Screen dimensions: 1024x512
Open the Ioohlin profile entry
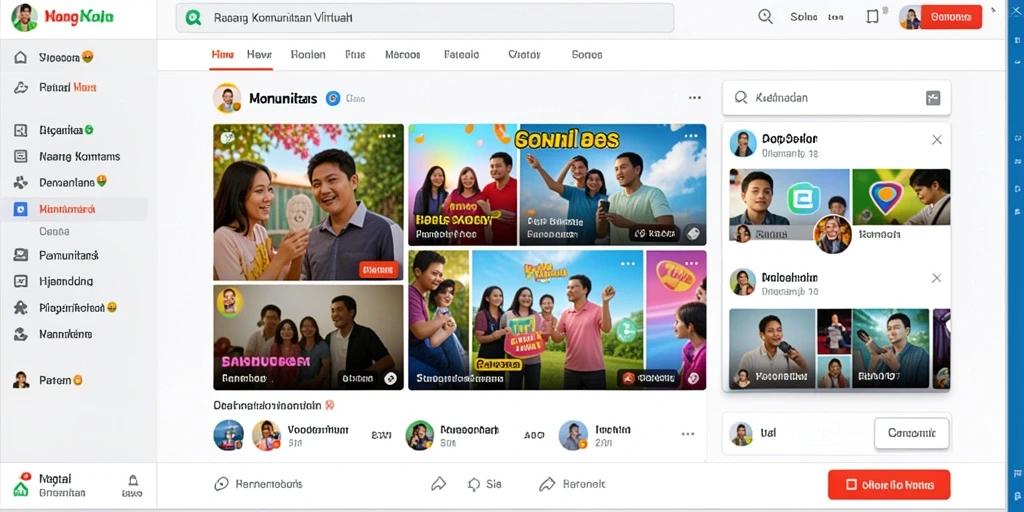point(596,436)
